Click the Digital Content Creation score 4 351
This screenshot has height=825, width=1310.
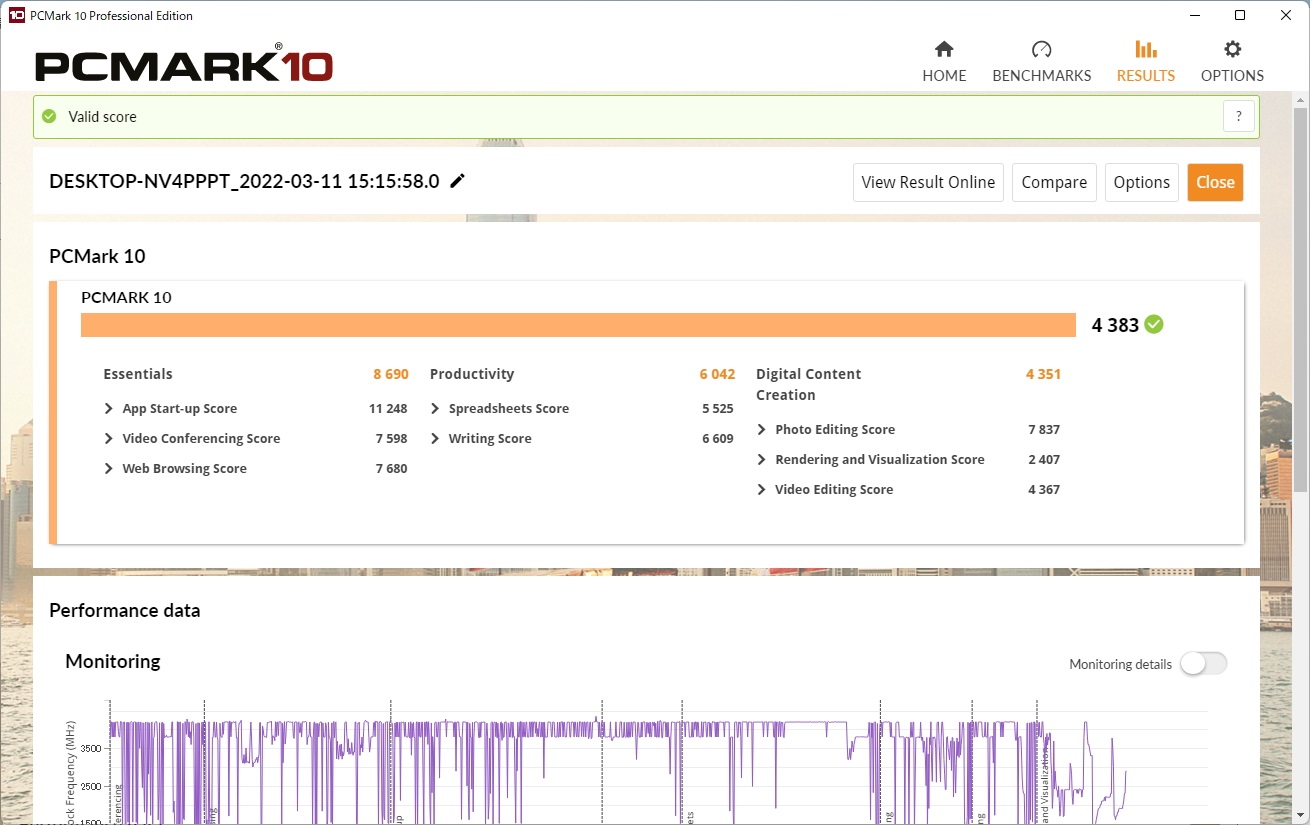tap(1043, 374)
